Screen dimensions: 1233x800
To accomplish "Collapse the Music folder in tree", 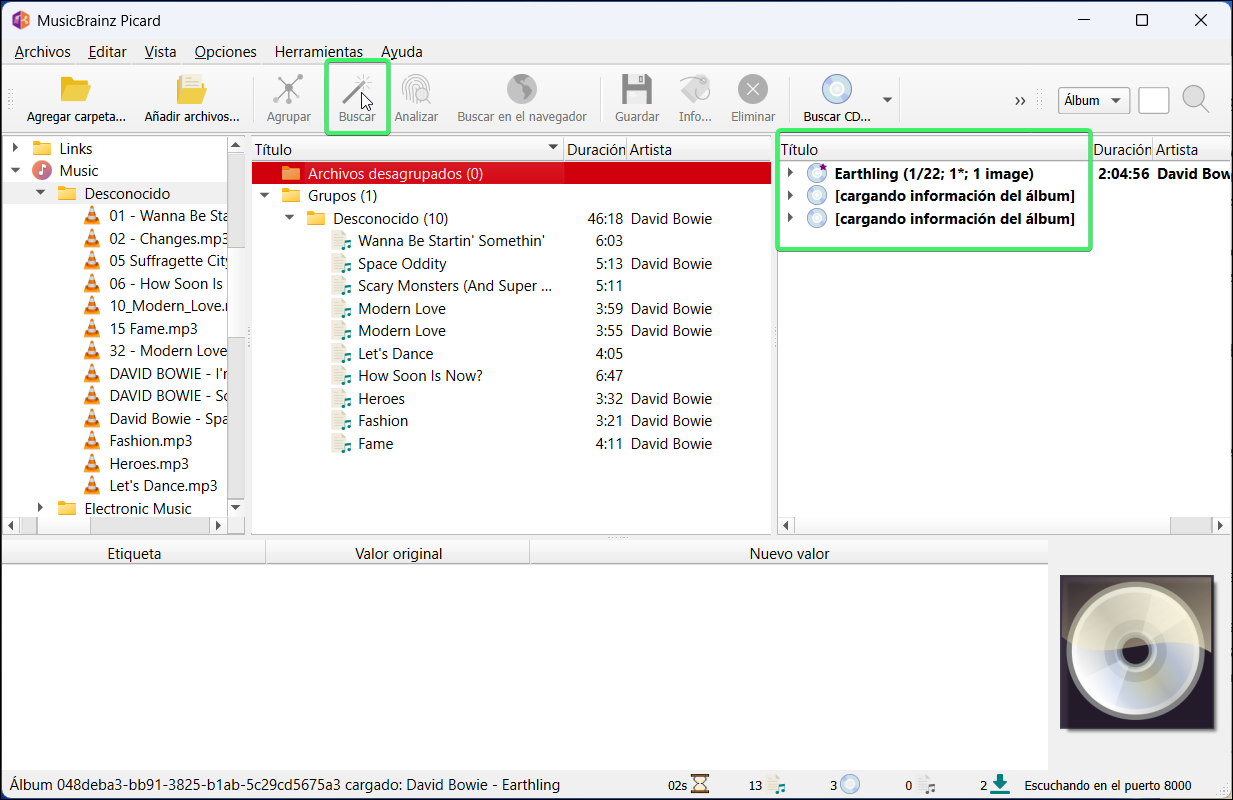I will click(15, 171).
